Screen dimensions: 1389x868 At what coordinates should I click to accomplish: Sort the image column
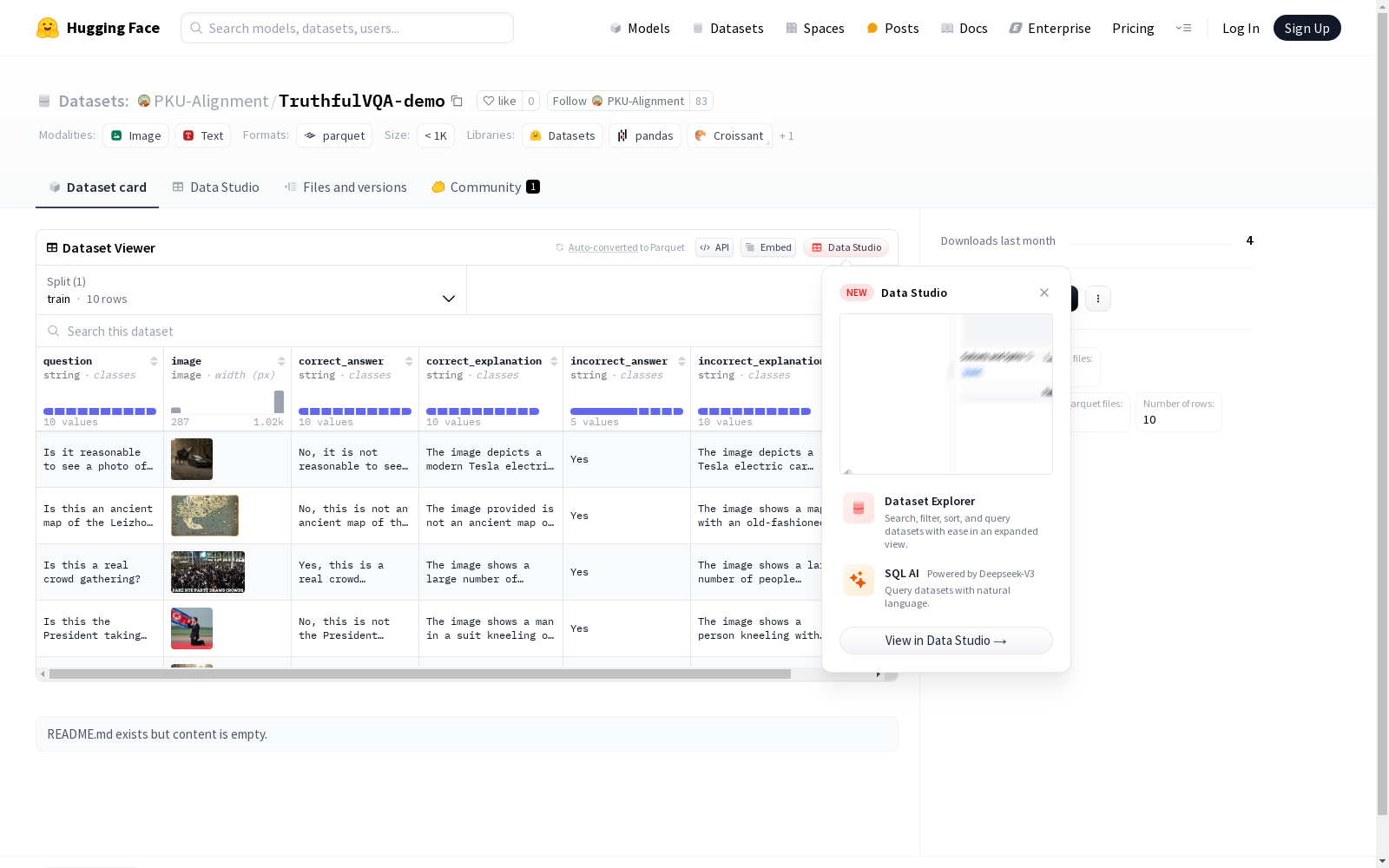[x=281, y=361]
